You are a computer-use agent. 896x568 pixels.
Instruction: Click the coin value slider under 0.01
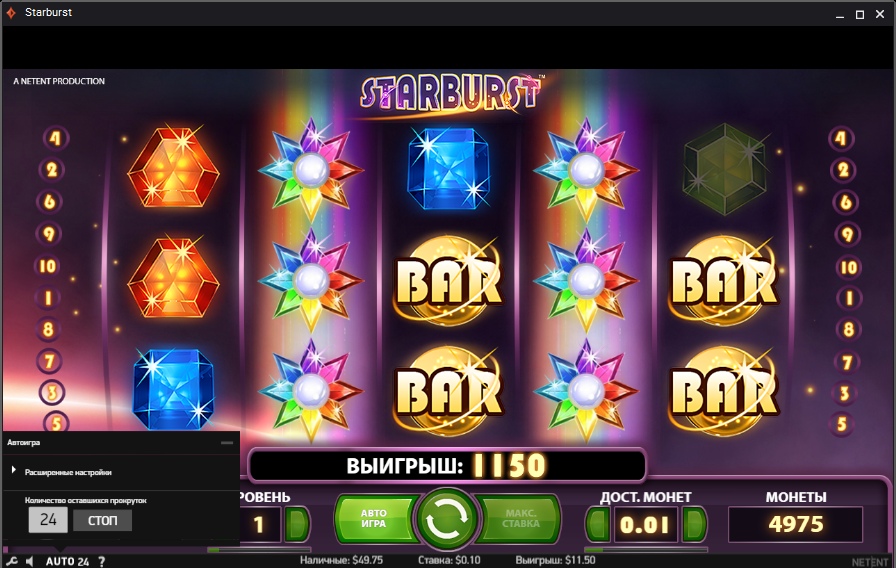(x=646, y=550)
